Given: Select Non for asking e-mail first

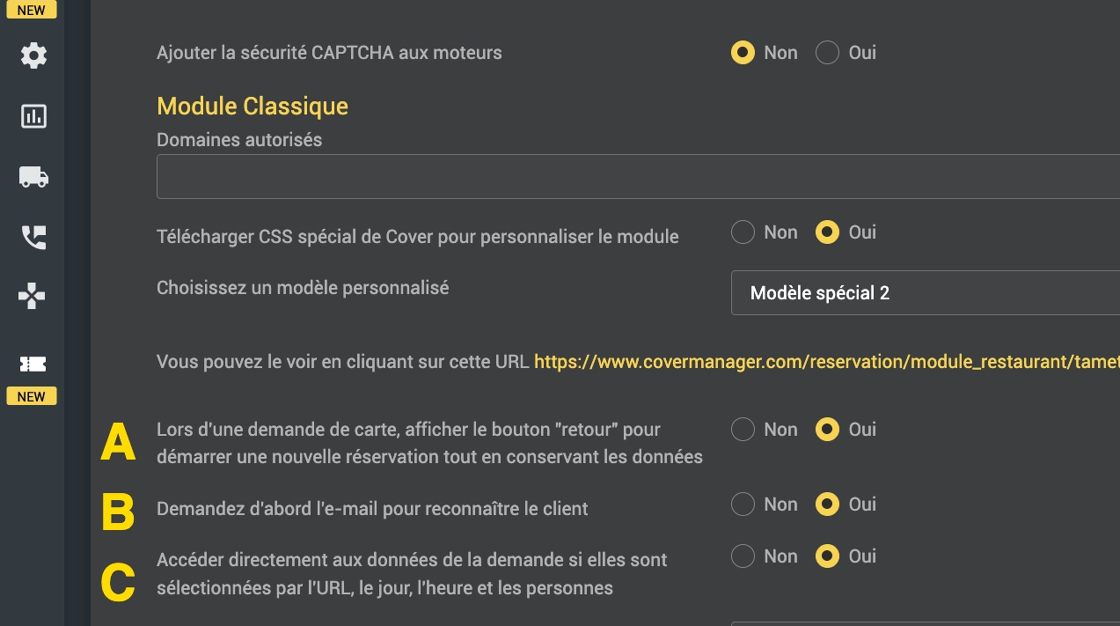Looking at the screenshot, I should pos(743,504).
